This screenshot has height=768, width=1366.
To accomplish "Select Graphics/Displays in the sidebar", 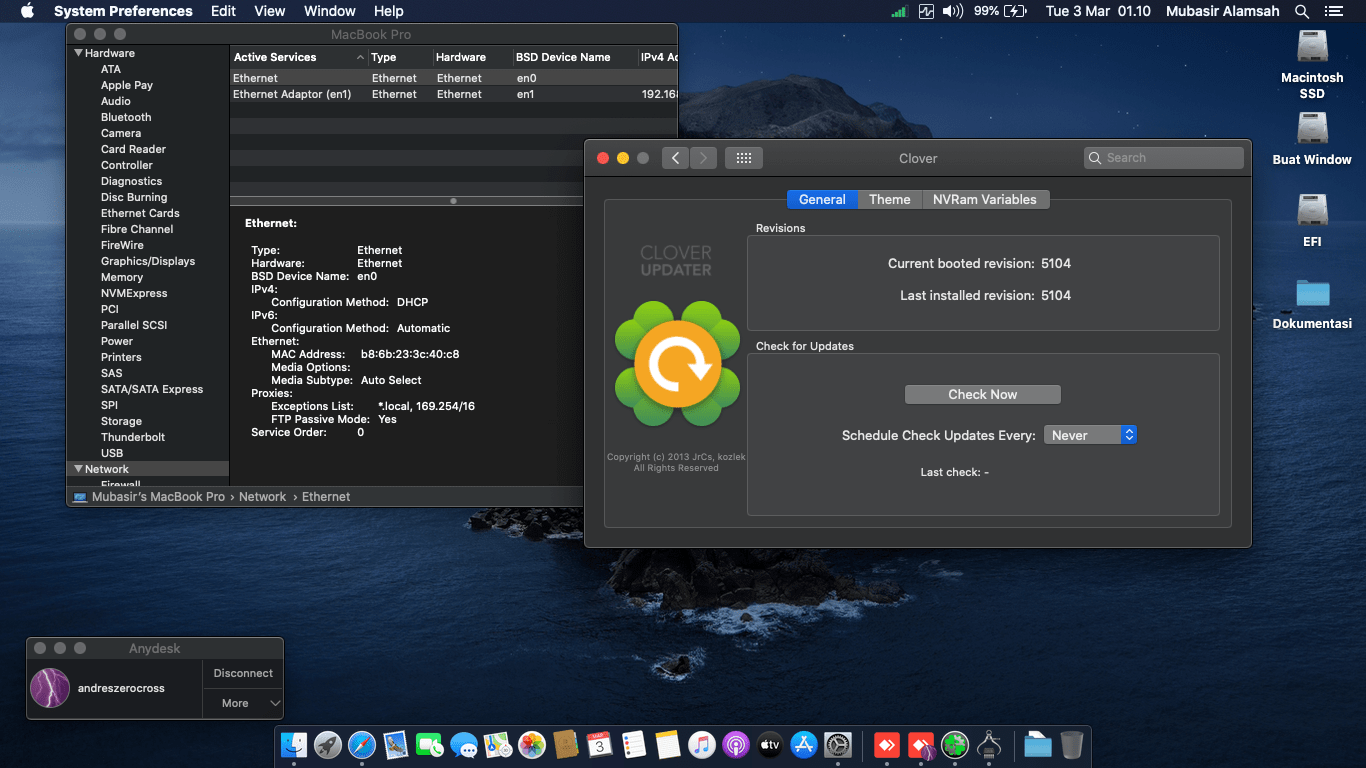I will pyautogui.click(x=148, y=261).
